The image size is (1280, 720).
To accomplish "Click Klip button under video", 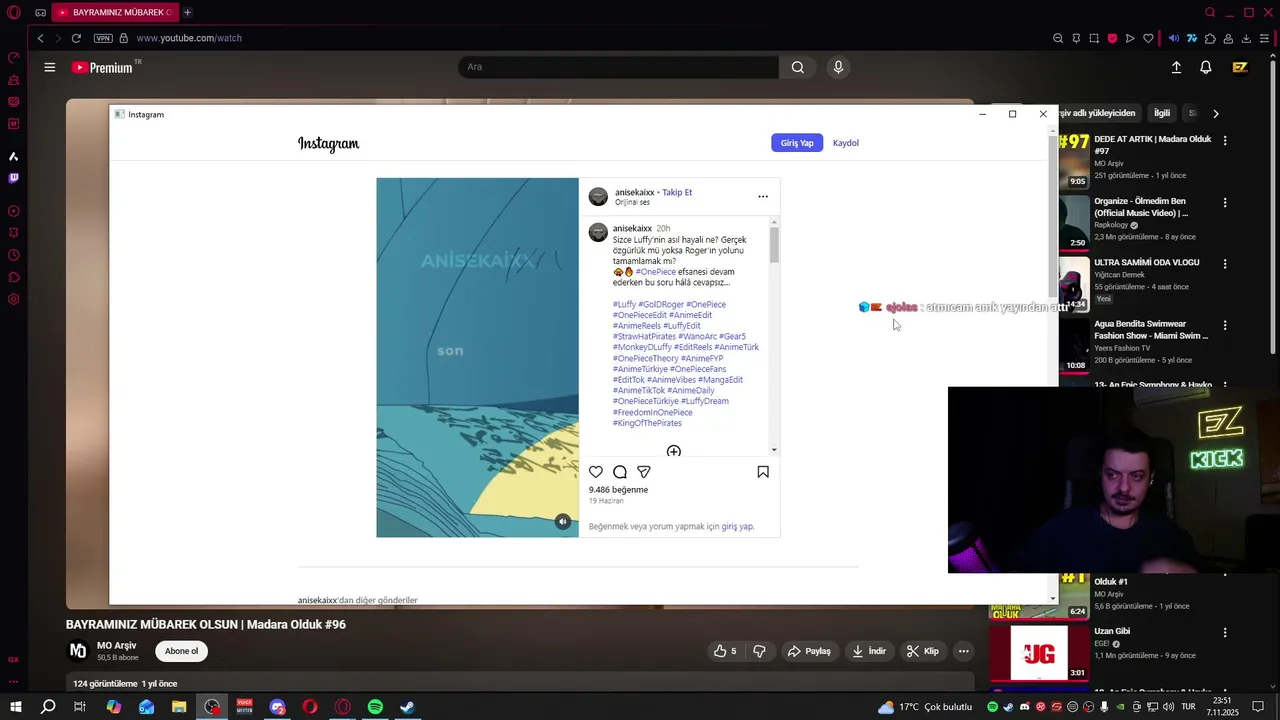I will tap(923, 651).
